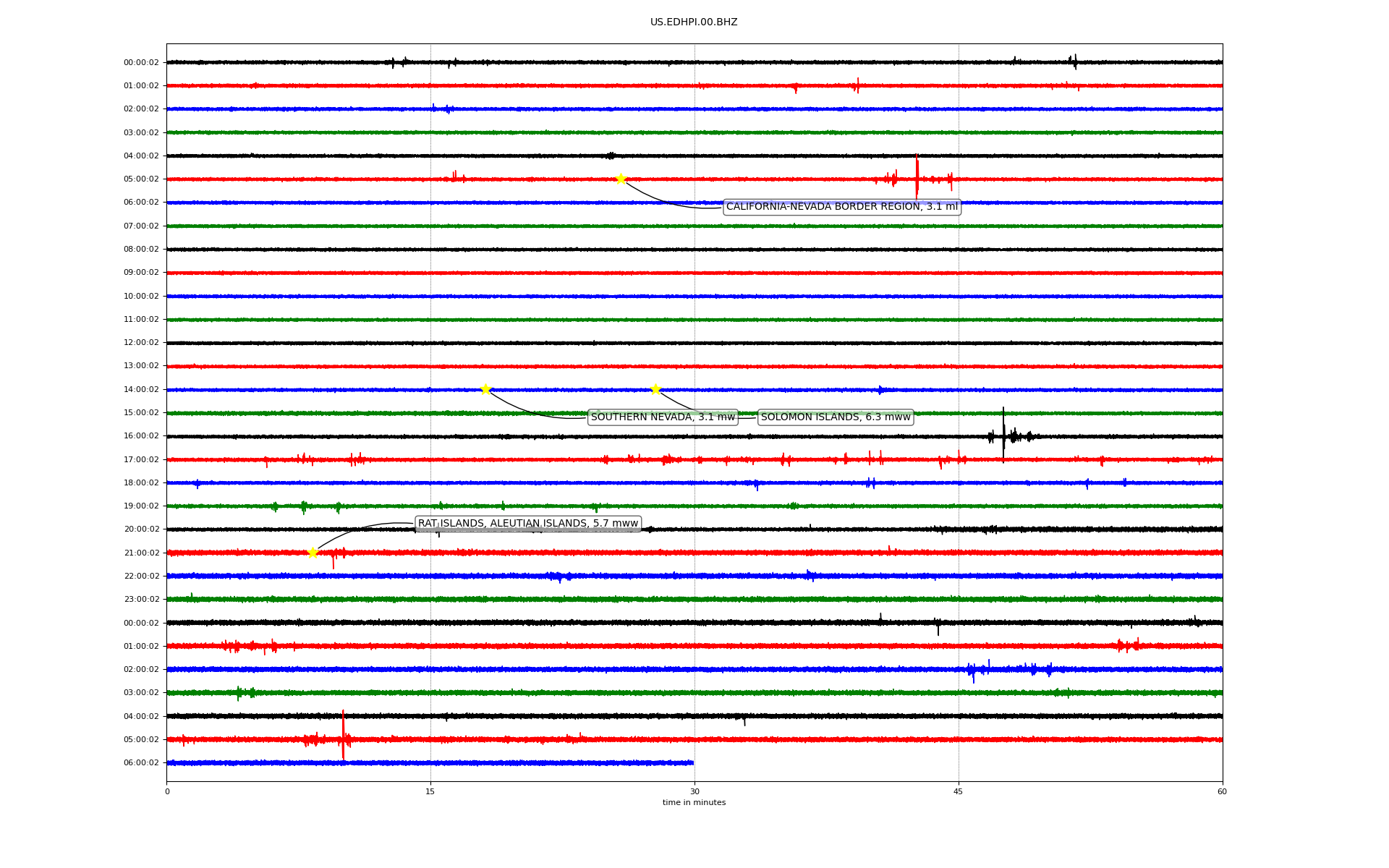Click the SOUTHERN NEVADA 3.1 mw label
The height and width of the screenshot is (868, 1389).
[x=663, y=417]
